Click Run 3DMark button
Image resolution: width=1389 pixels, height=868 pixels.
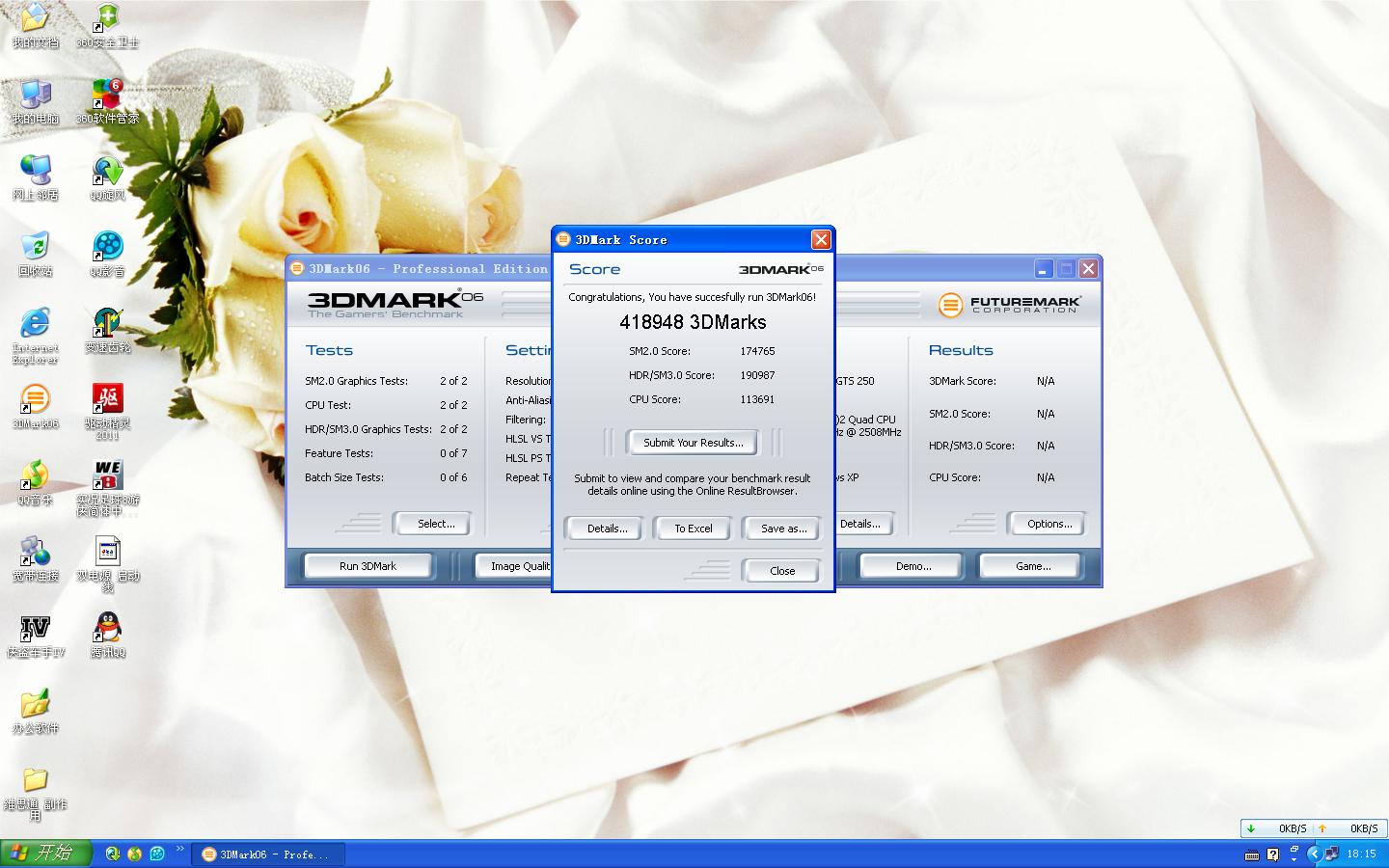(368, 566)
